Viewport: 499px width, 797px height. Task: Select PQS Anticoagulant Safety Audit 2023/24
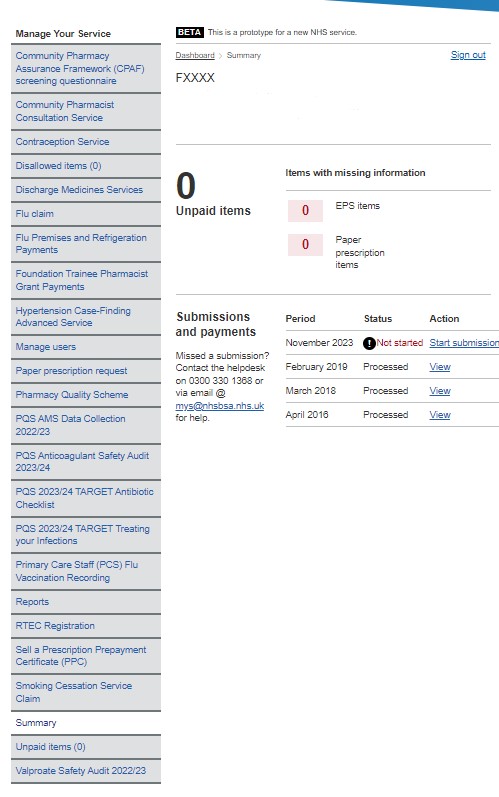coord(86,462)
